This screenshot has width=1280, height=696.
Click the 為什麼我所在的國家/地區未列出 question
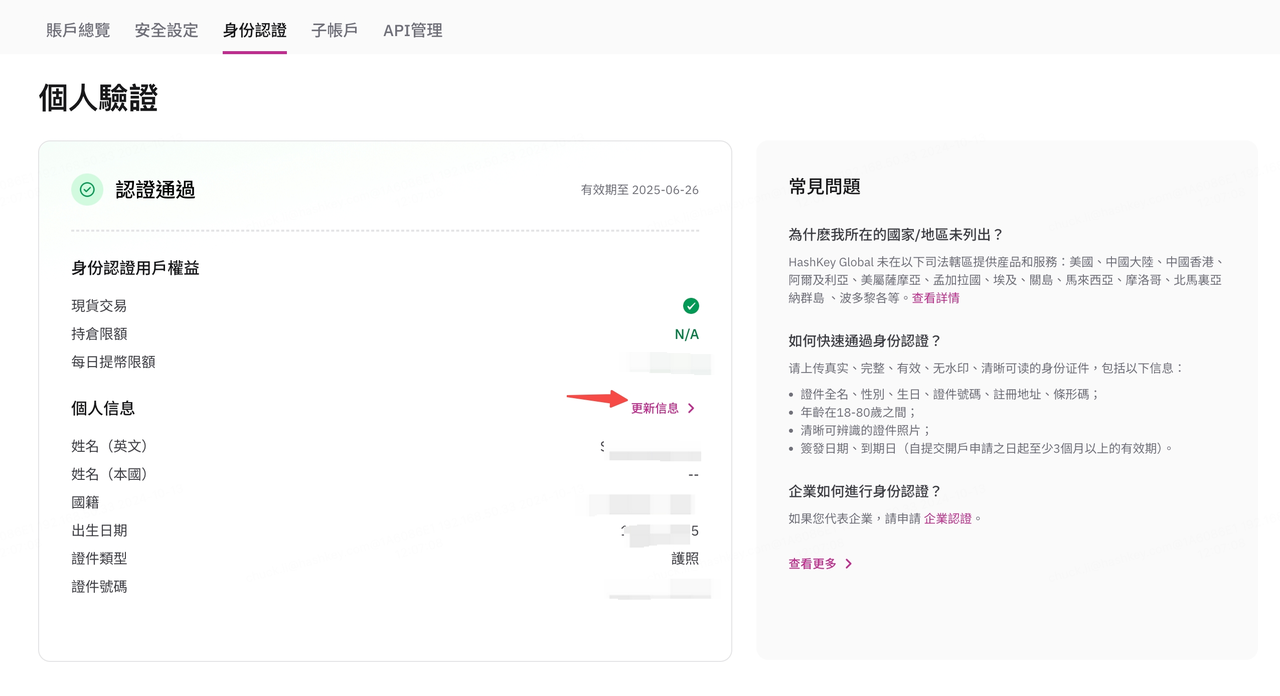896,235
